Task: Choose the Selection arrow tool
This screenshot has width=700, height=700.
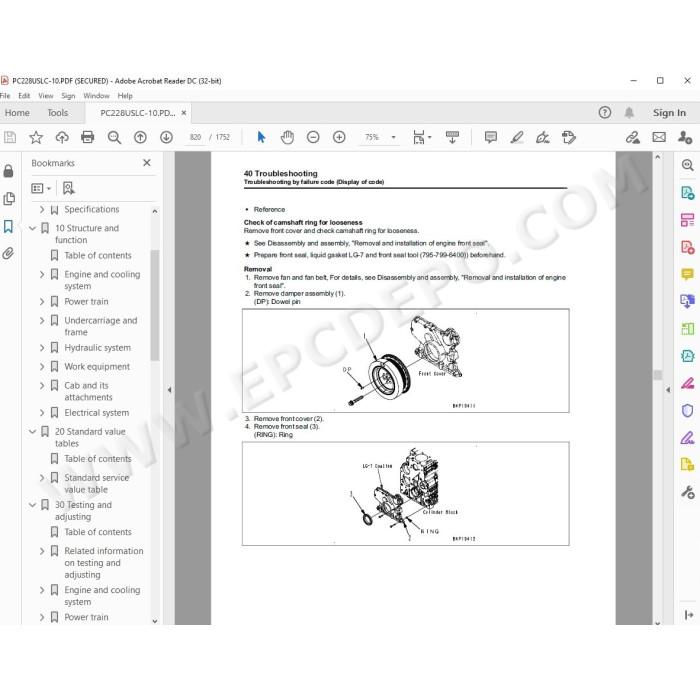Action: 261,137
